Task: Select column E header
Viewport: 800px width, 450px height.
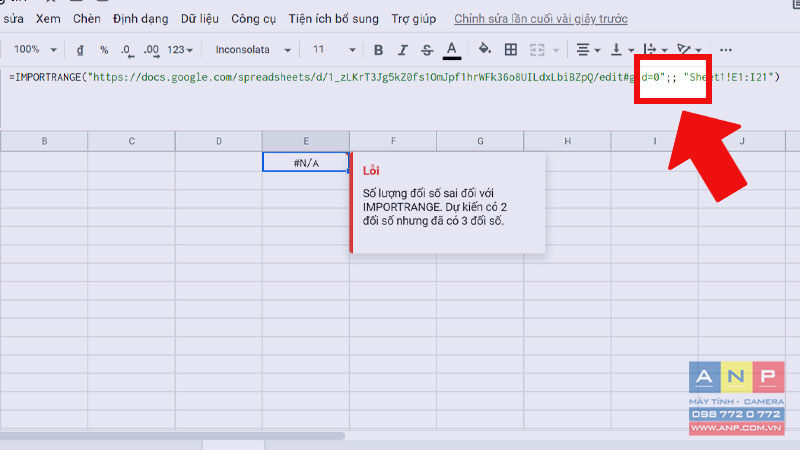Action: pos(306,141)
